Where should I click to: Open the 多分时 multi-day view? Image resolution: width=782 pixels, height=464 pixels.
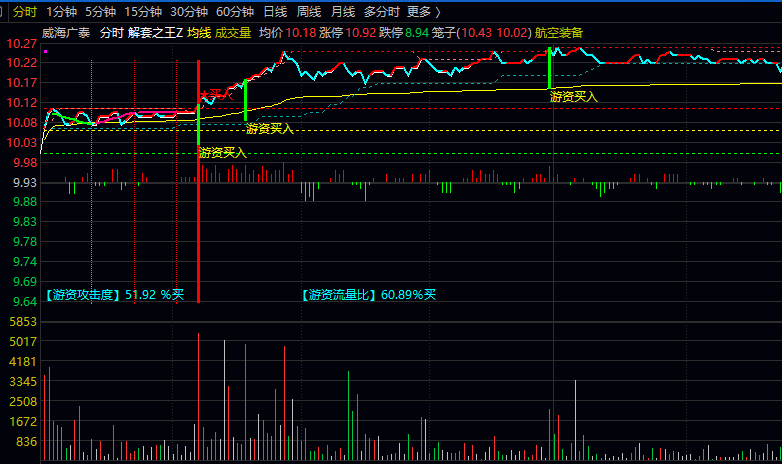coord(382,11)
